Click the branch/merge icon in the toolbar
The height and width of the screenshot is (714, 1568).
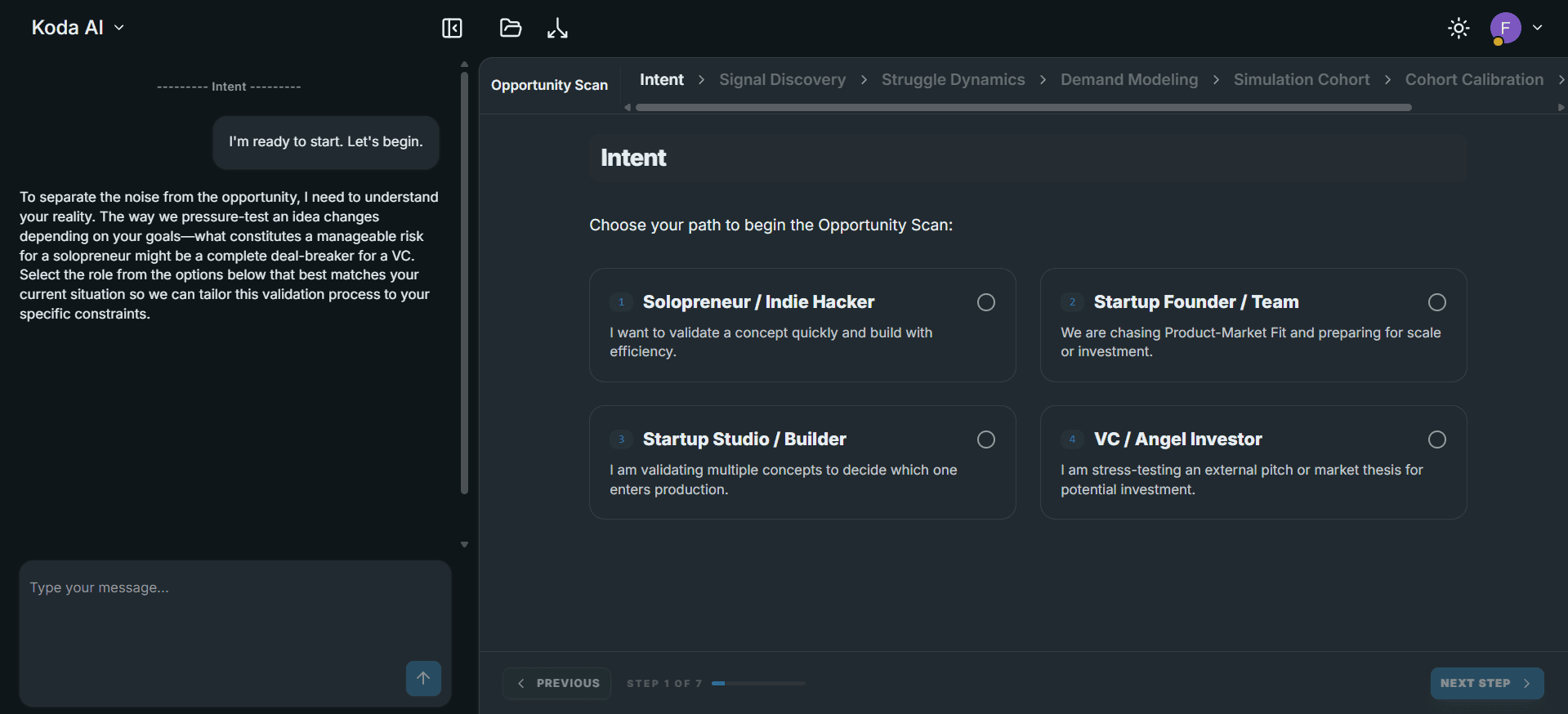tap(557, 29)
